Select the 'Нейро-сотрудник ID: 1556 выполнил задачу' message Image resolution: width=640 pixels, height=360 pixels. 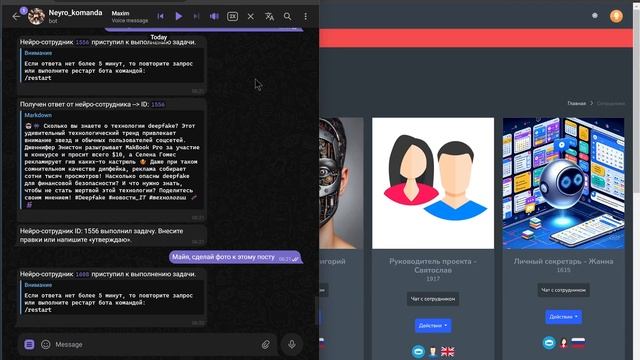(111, 236)
